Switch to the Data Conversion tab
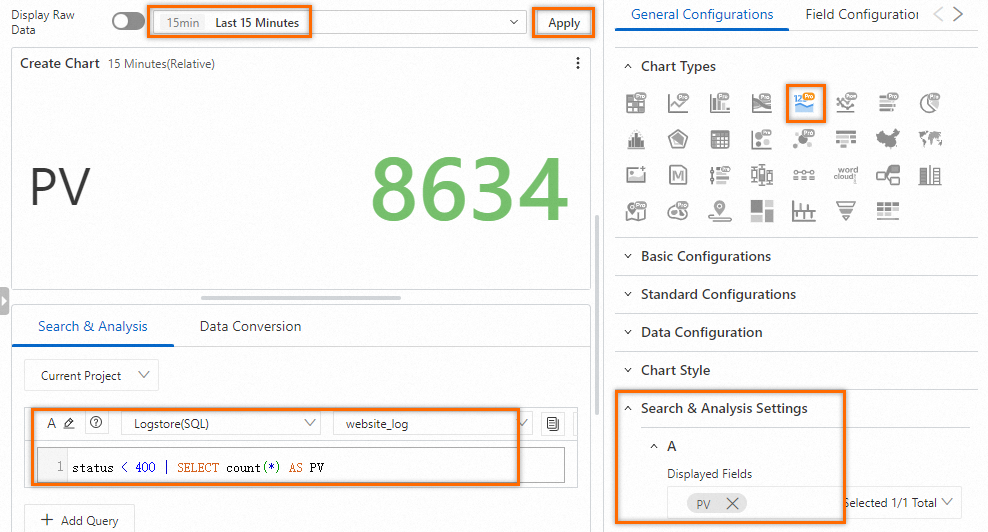Viewport: 988px width, 532px height. coord(250,327)
